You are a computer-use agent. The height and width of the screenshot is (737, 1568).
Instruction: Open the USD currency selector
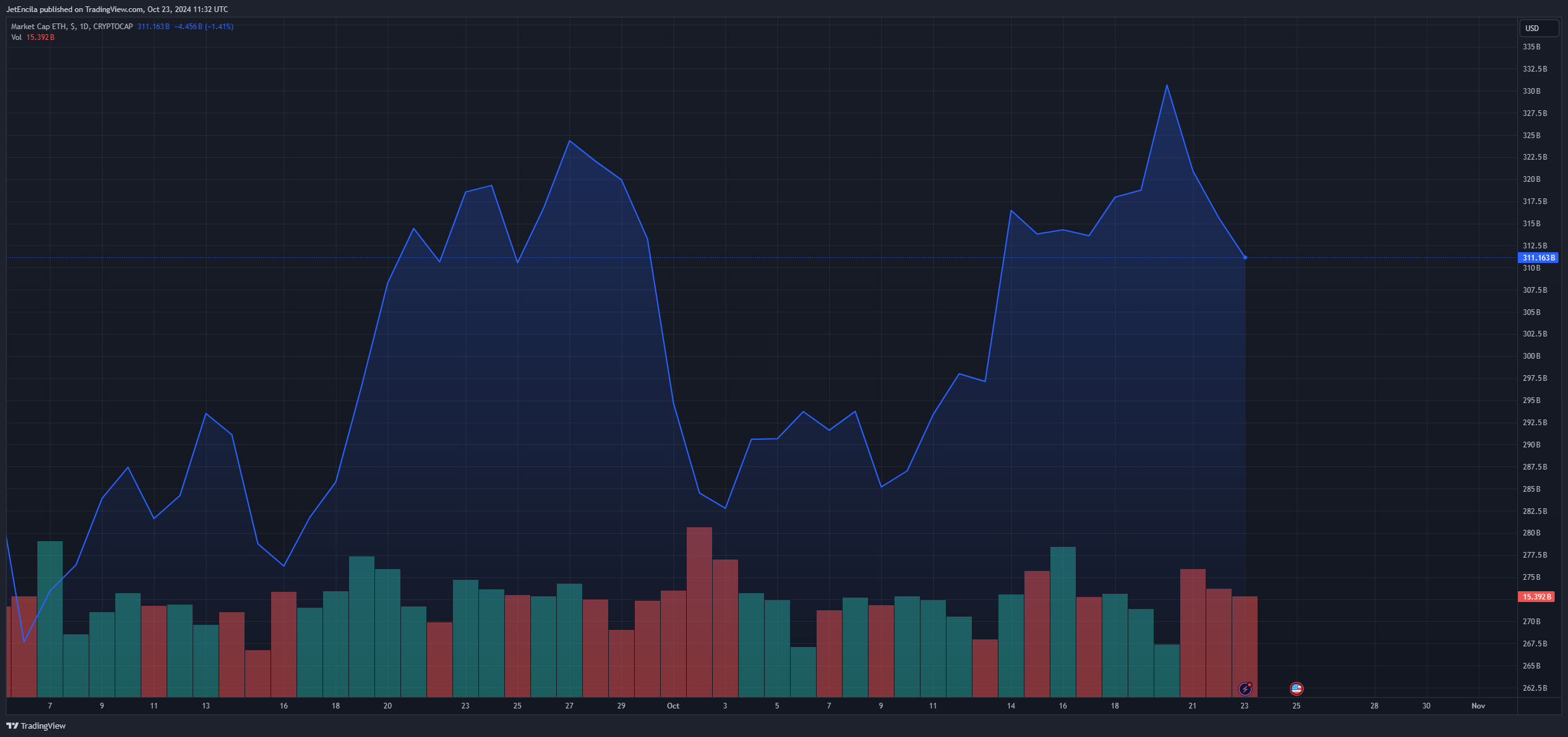click(x=1539, y=28)
